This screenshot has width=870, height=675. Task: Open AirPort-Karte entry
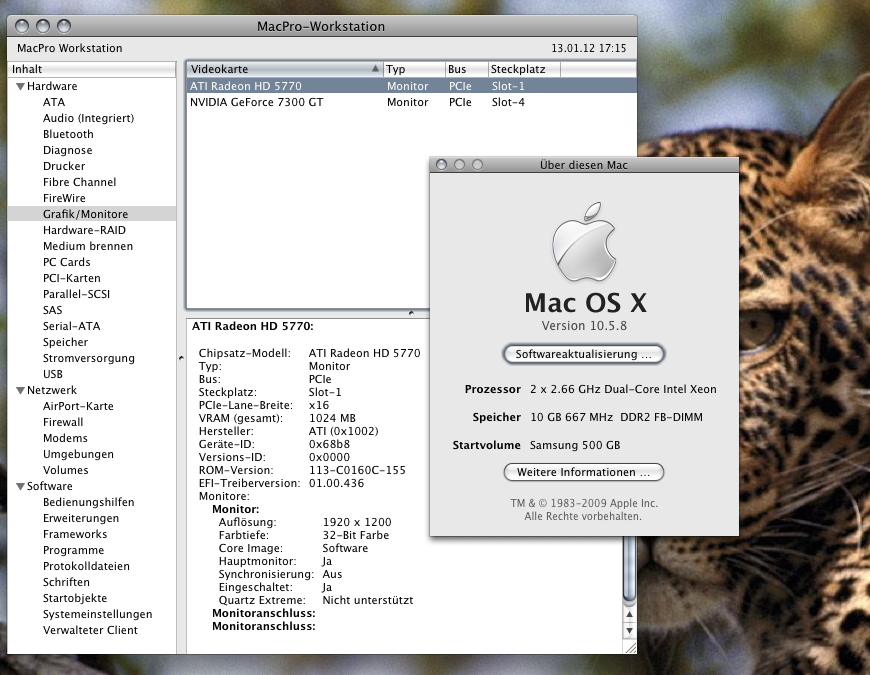[x=78, y=406]
